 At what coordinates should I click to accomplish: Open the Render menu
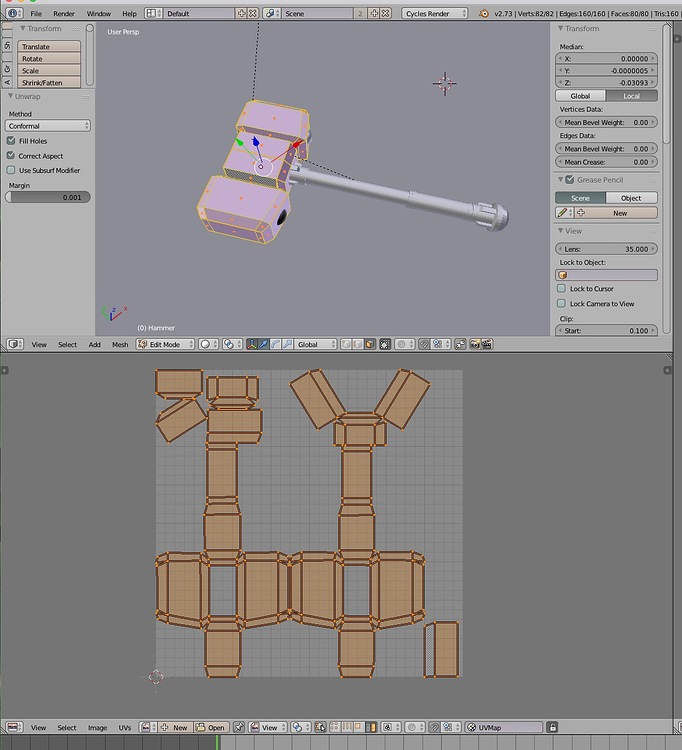click(x=64, y=13)
